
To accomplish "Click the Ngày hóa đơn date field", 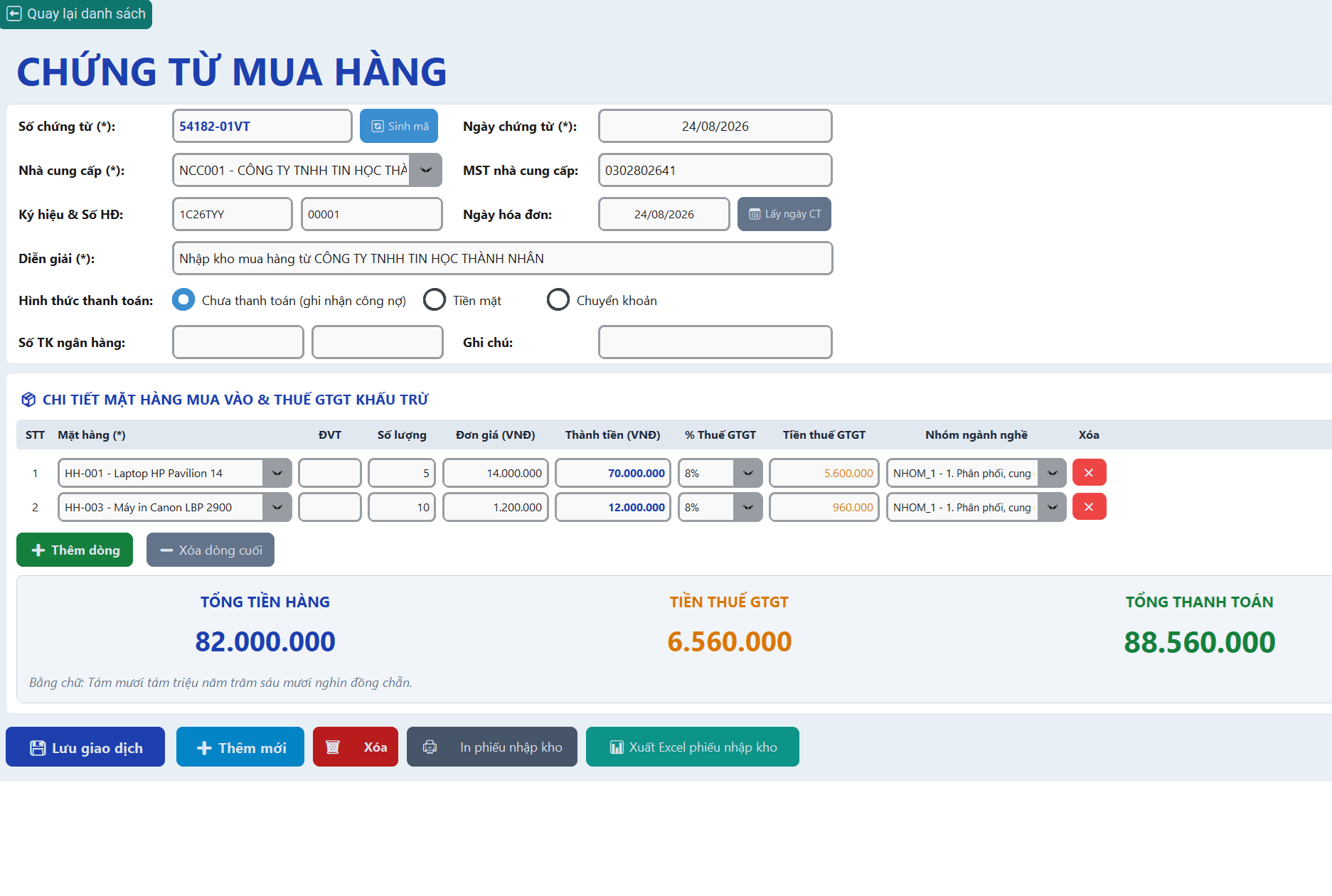I will point(664,214).
